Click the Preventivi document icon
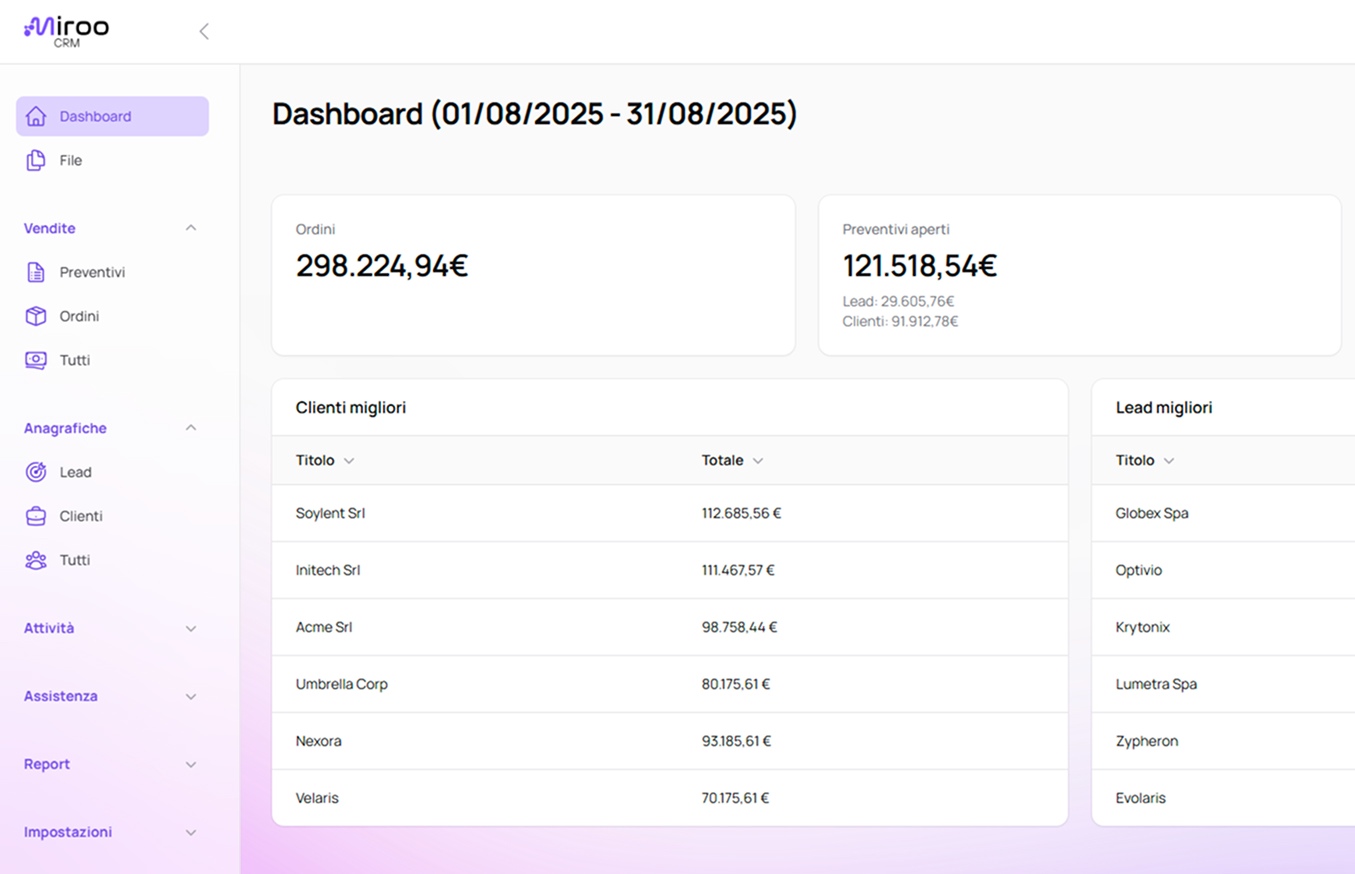Screen dimensions: 1355x874 [x=36, y=272]
